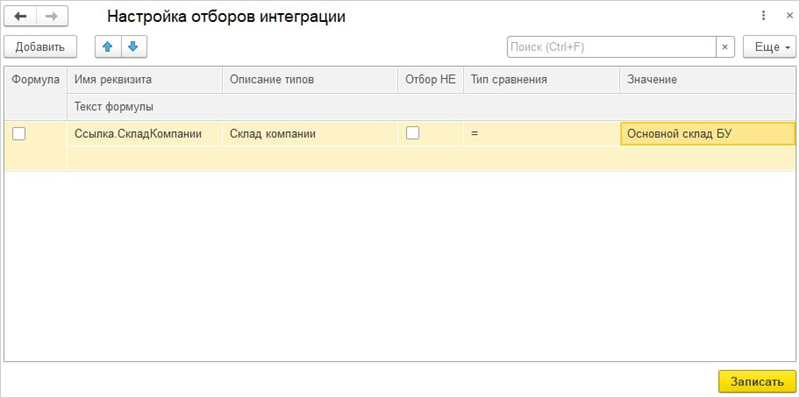
Task: Open the three-dot window options menu
Action: [764, 16]
